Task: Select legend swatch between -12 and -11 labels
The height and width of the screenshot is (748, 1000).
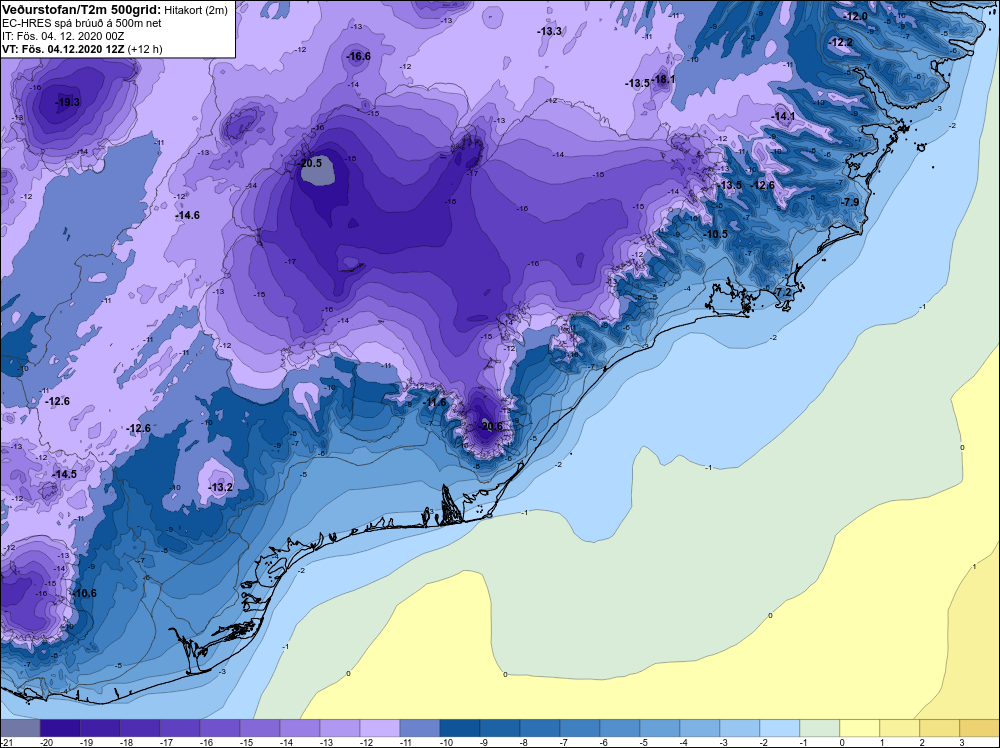Action: pyautogui.click(x=380, y=728)
